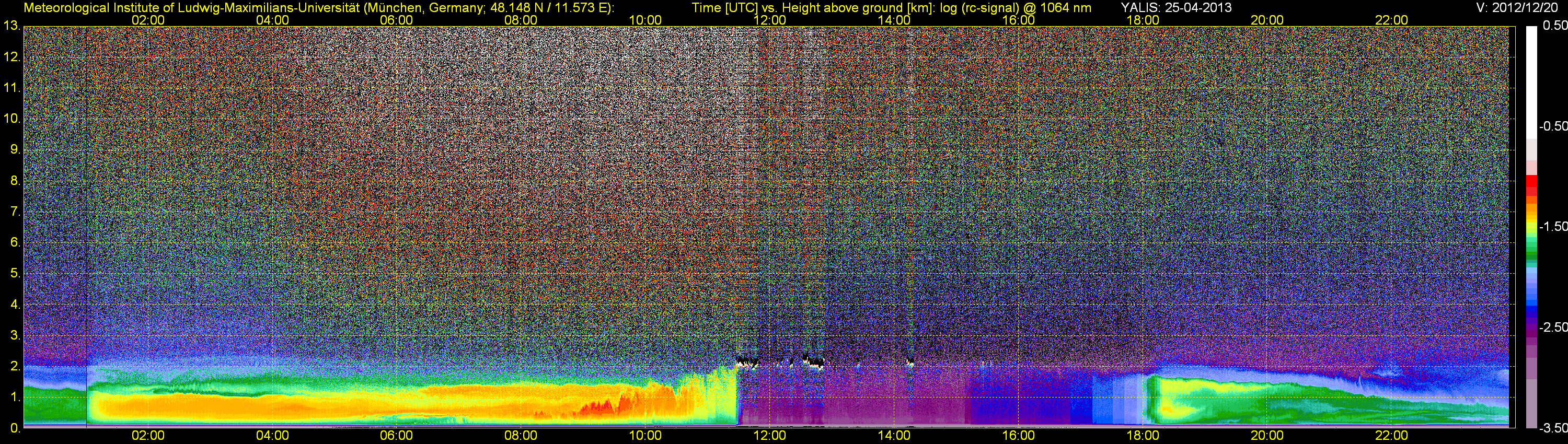The height and width of the screenshot is (444, 1568).
Task: Click the 22:00 label on top time axis
Action: click(1391, 20)
